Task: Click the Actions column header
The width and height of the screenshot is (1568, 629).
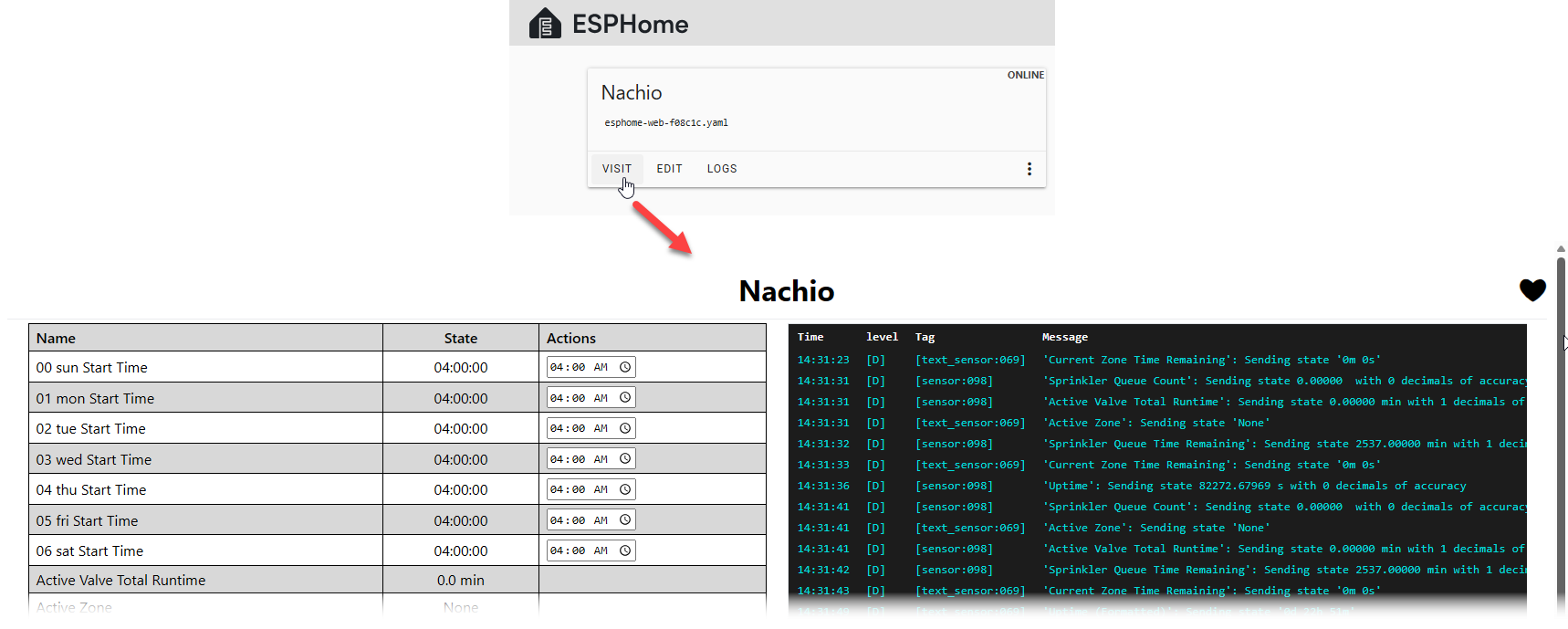Action: coord(571,338)
